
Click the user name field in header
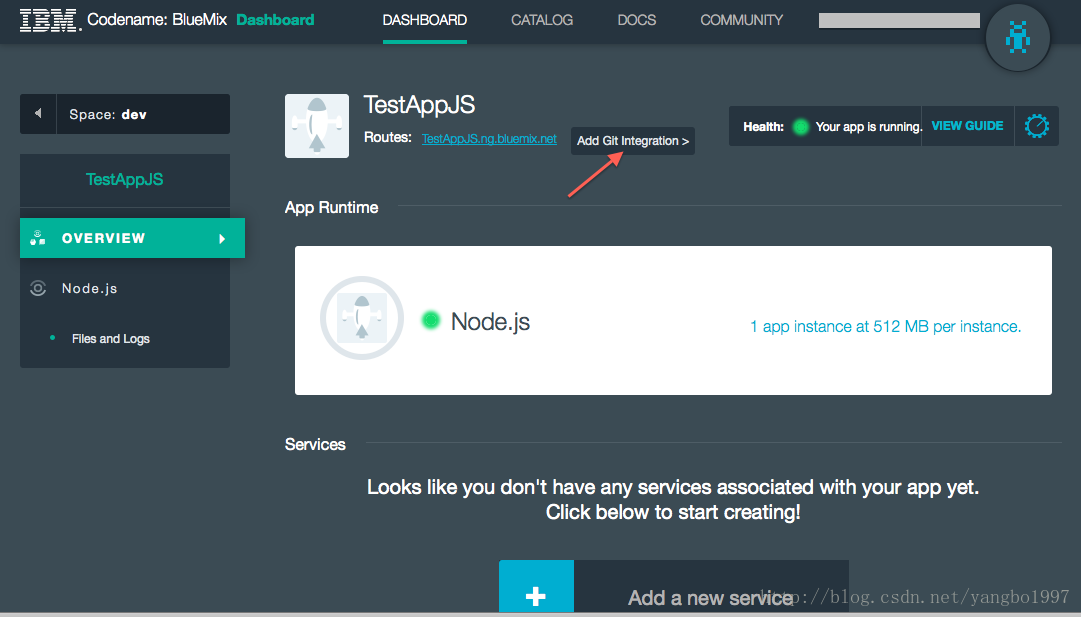[899, 21]
